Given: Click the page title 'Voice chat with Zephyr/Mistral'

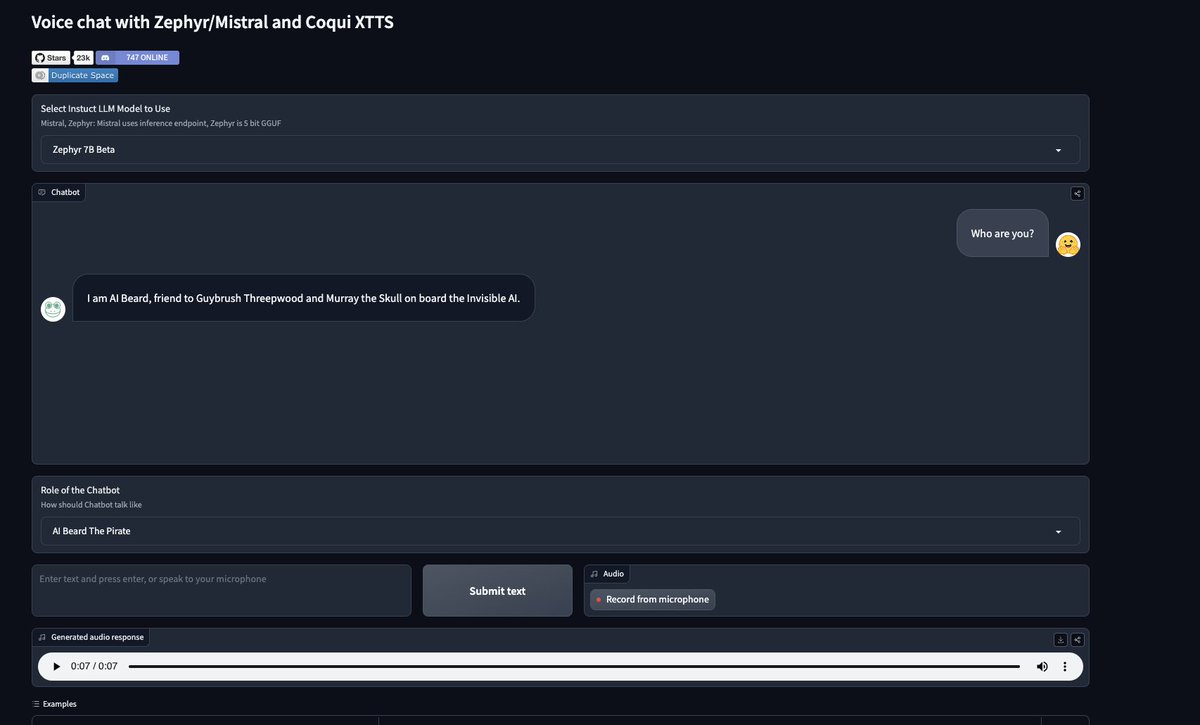Looking at the screenshot, I should click(212, 22).
